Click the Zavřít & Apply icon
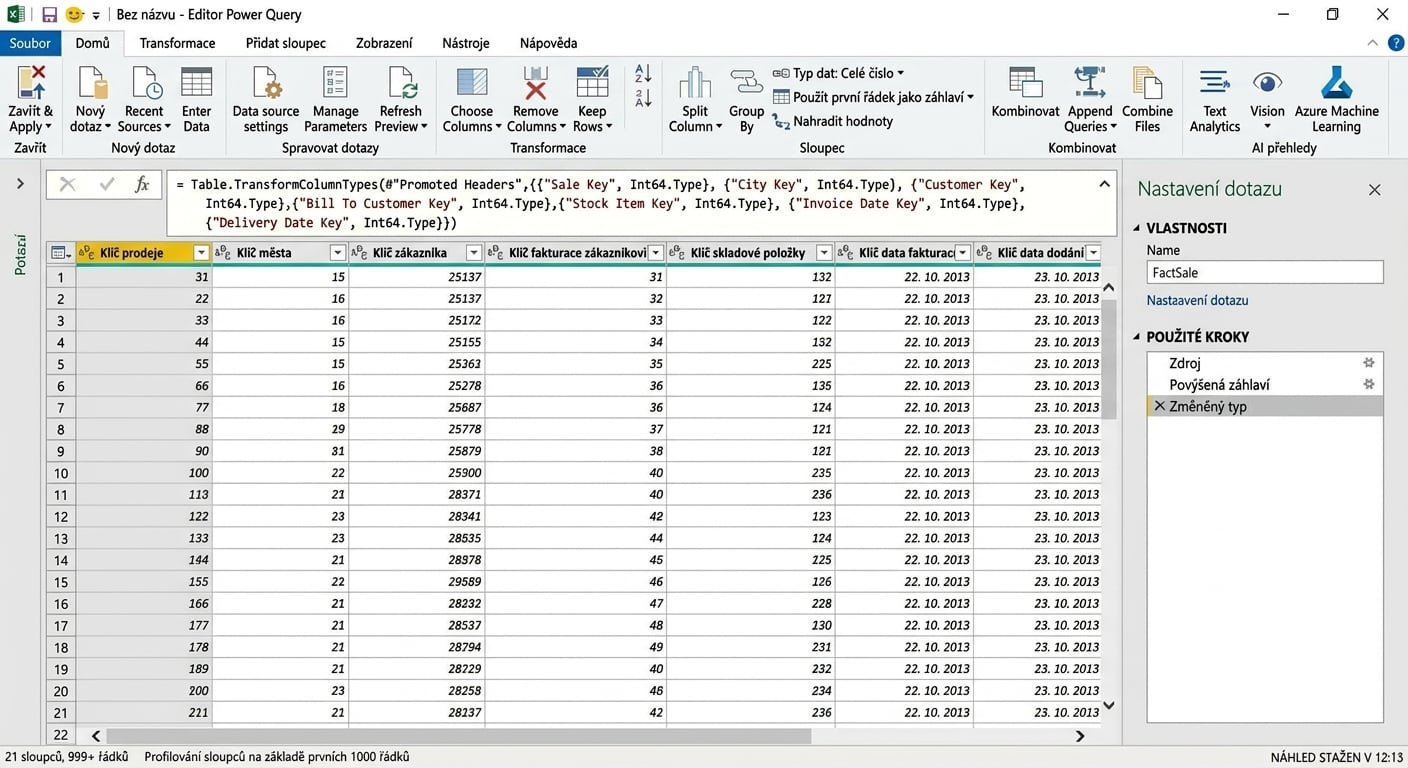1408x768 pixels. click(31, 84)
